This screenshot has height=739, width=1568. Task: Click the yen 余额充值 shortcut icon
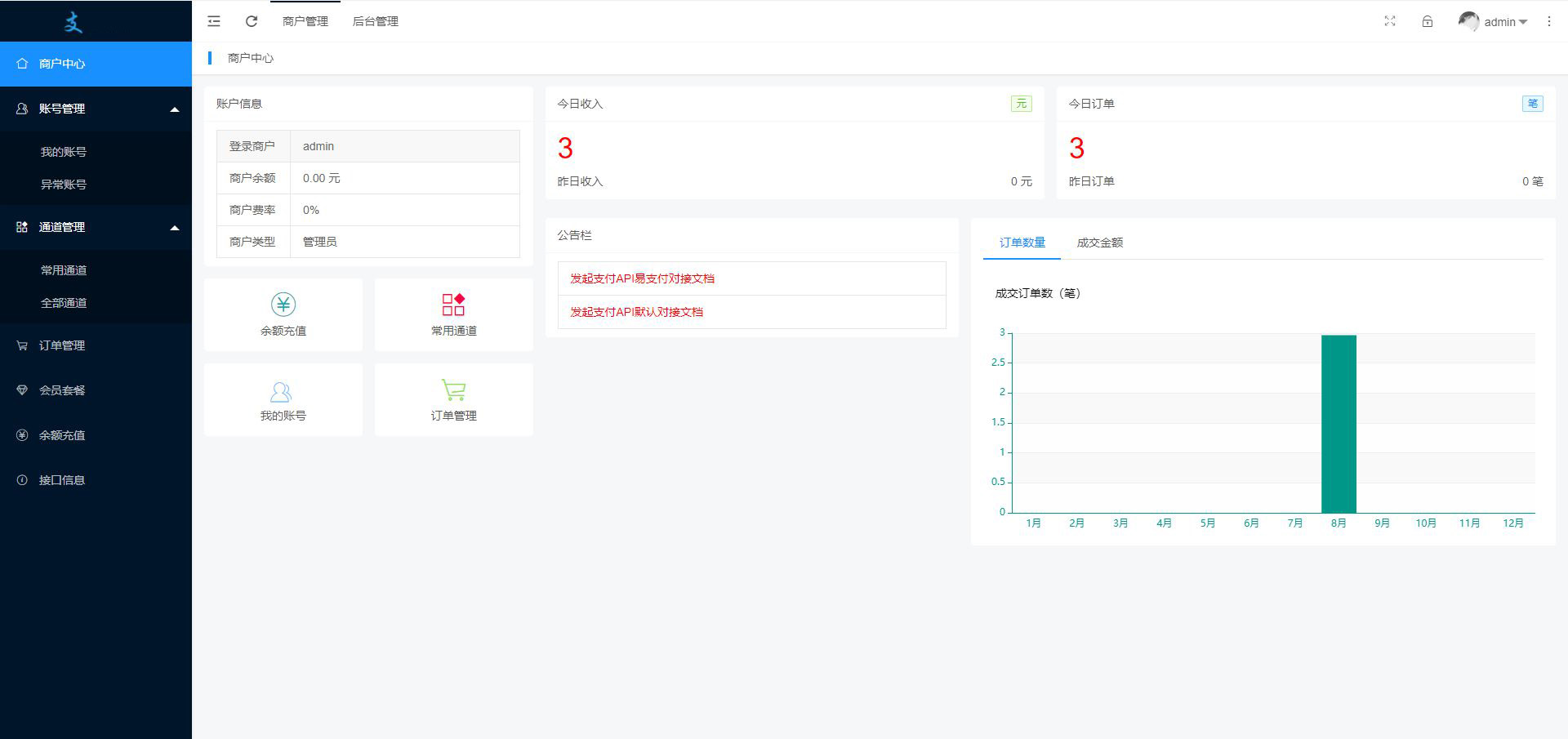tap(283, 305)
